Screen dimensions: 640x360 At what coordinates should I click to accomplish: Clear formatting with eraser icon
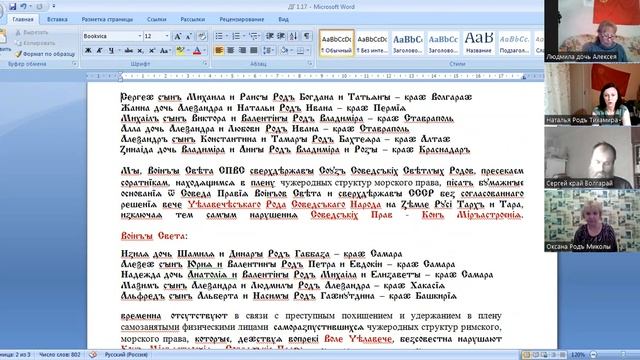[x=202, y=36]
